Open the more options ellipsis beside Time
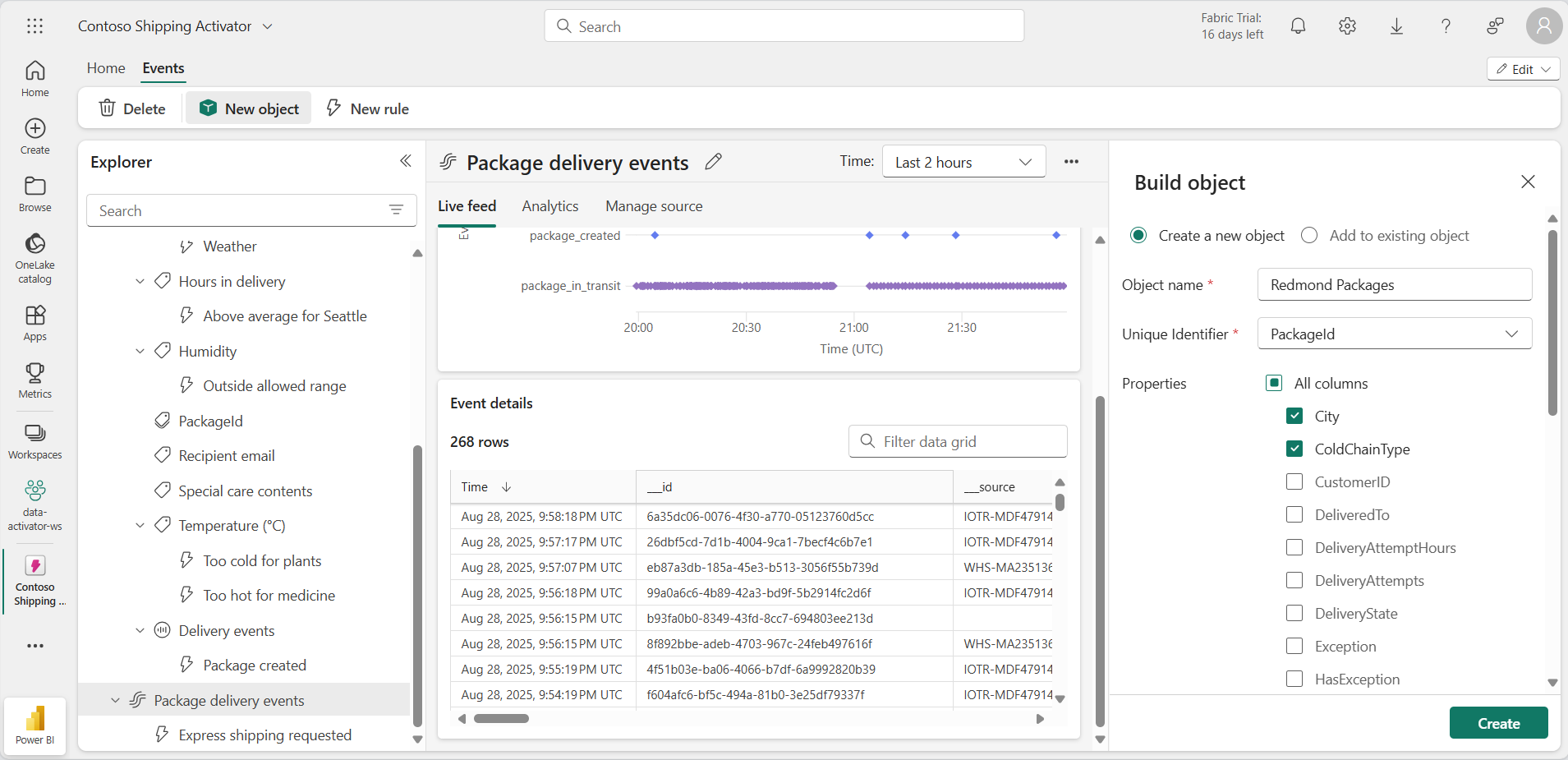The image size is (1568, 760). [1071, 162]
